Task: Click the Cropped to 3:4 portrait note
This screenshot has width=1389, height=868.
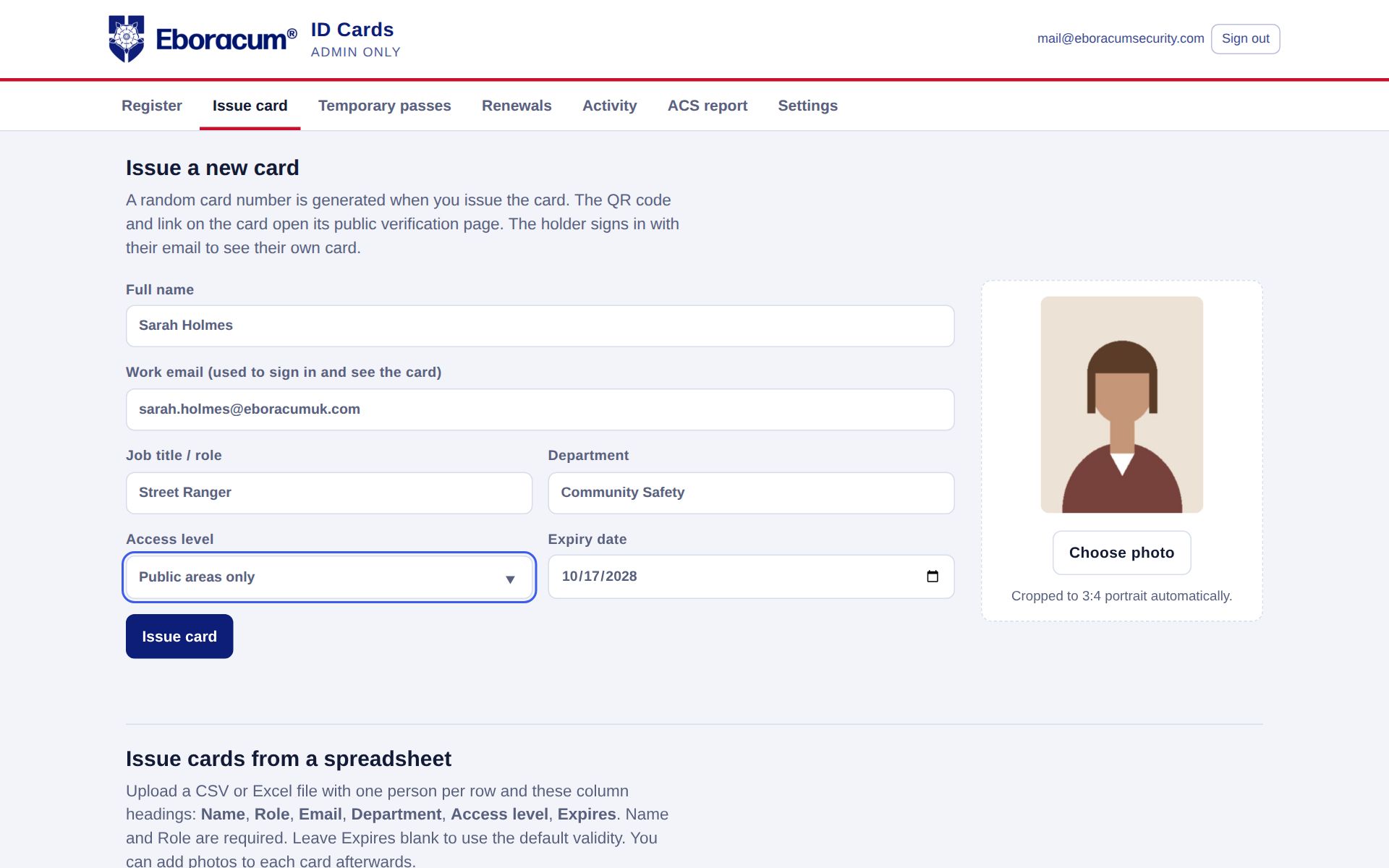Action: (1121, 596)
